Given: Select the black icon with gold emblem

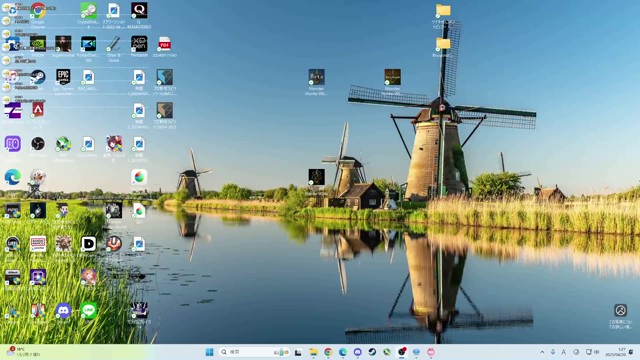Looking at the screenshot, I should [316, 177].
